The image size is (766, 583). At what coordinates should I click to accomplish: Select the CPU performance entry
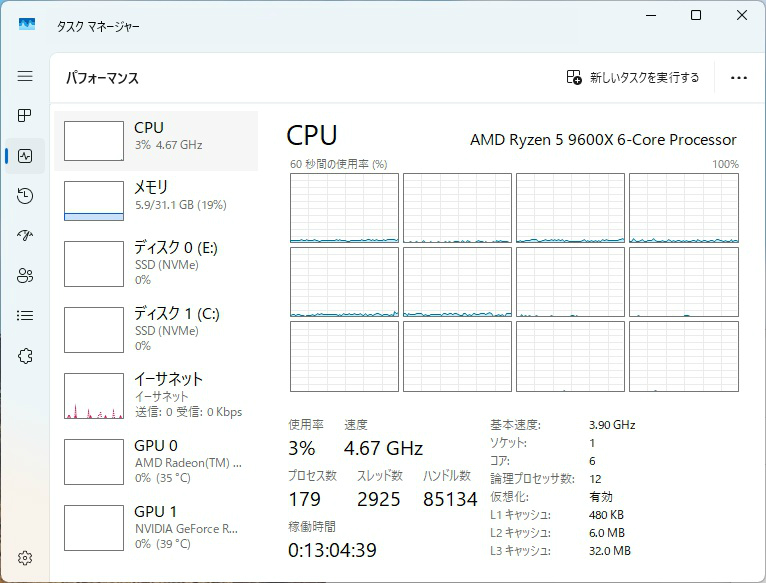pyautogui.click(x=156, y=140)
